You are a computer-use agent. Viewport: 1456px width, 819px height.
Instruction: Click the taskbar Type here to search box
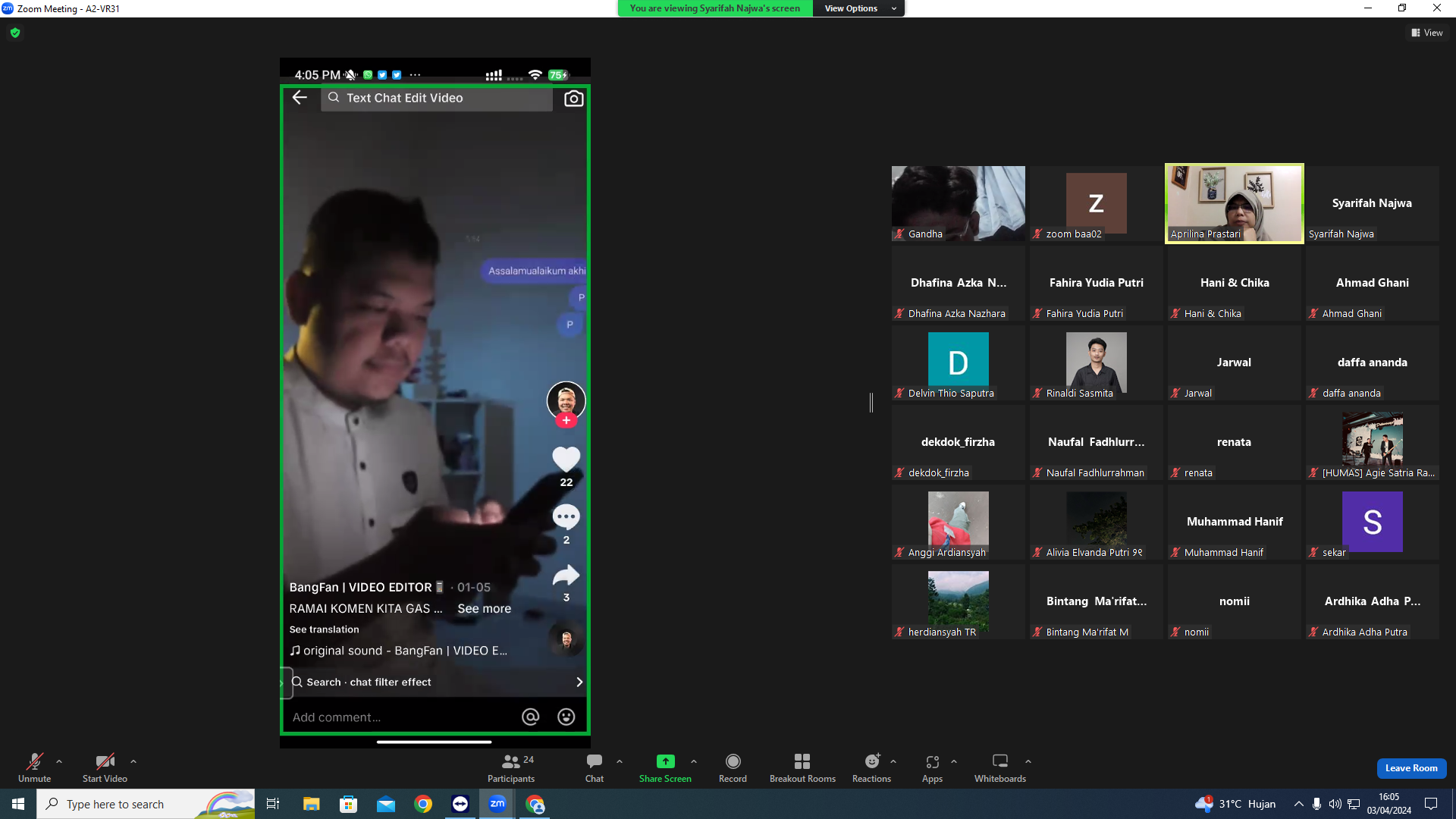(x=146, y=804)
